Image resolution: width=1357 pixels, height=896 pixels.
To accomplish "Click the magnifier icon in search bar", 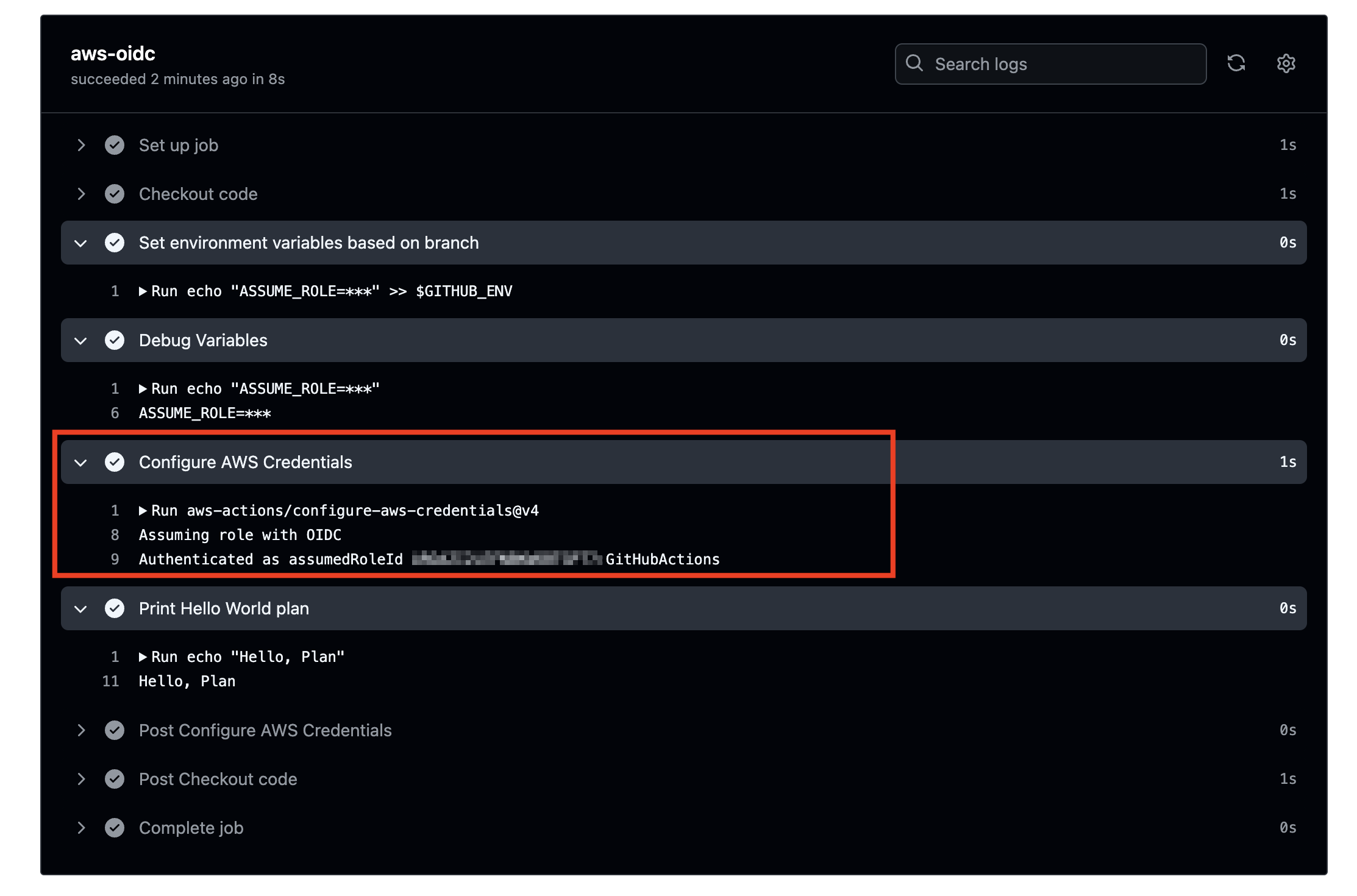I will pos(915,63).
